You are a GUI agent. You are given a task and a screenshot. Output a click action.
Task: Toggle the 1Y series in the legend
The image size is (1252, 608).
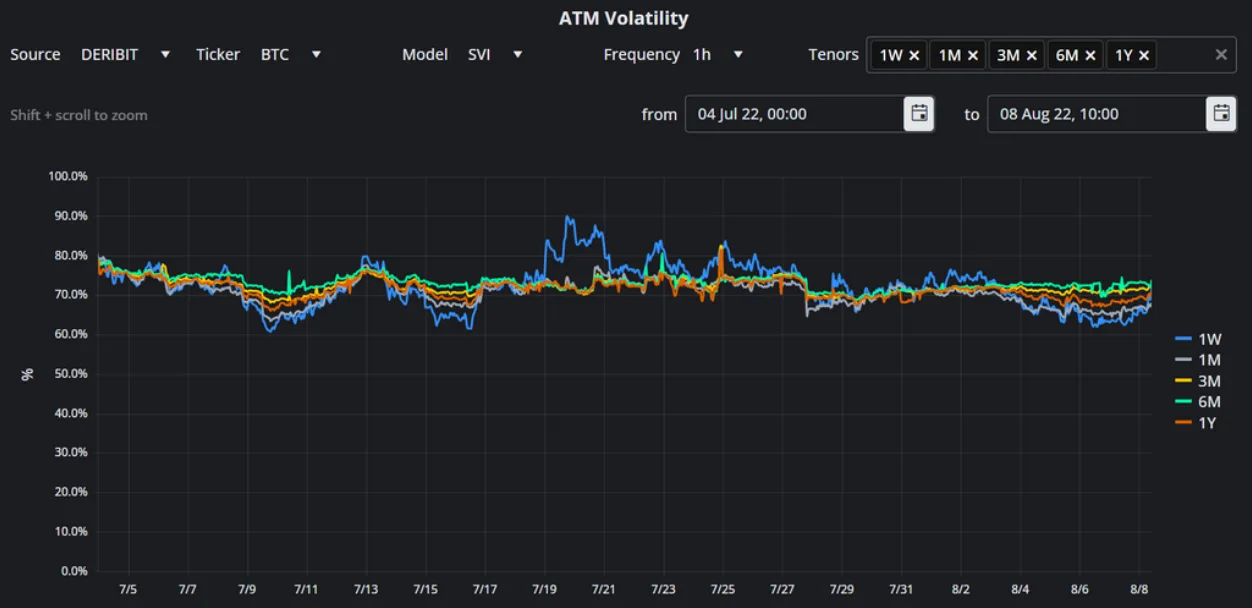(1197, 423)
